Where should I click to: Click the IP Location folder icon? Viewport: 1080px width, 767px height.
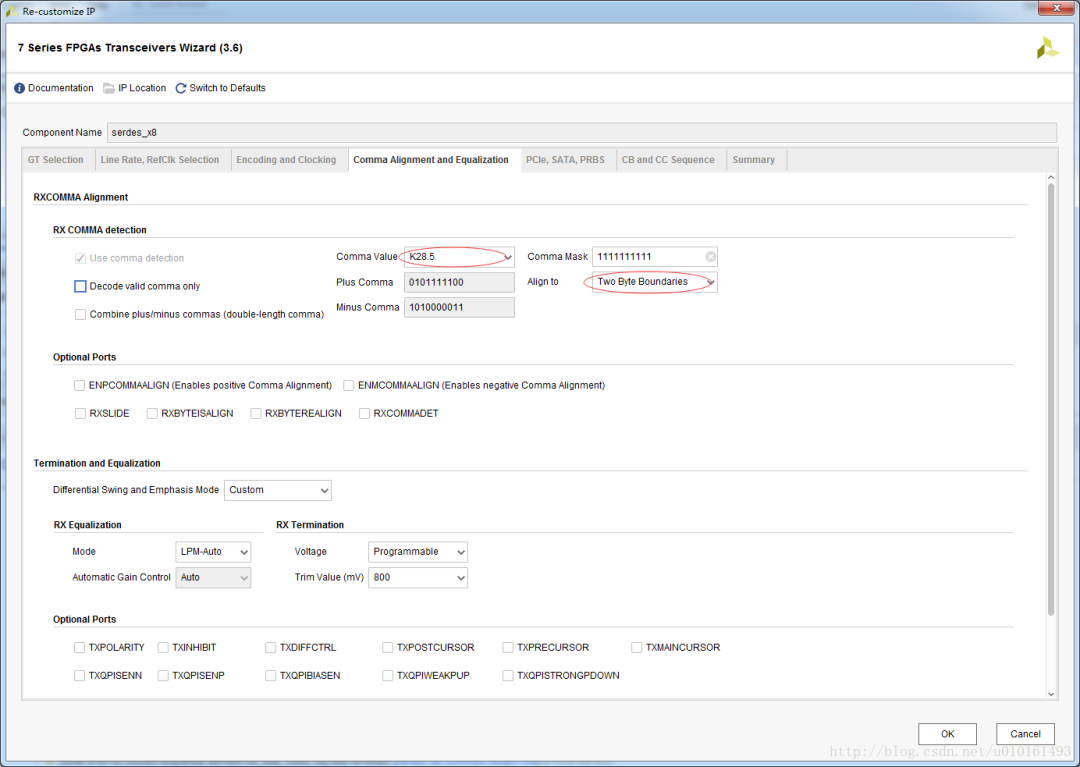click(109, 88)
